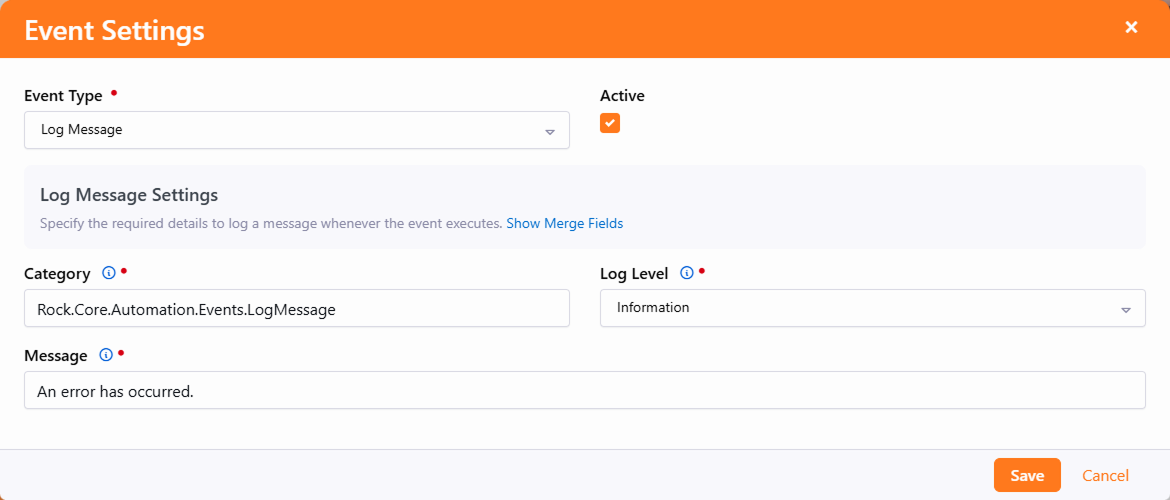Save the event settings
This screenshot has height=500, width=1170.
pos(1027,475)
